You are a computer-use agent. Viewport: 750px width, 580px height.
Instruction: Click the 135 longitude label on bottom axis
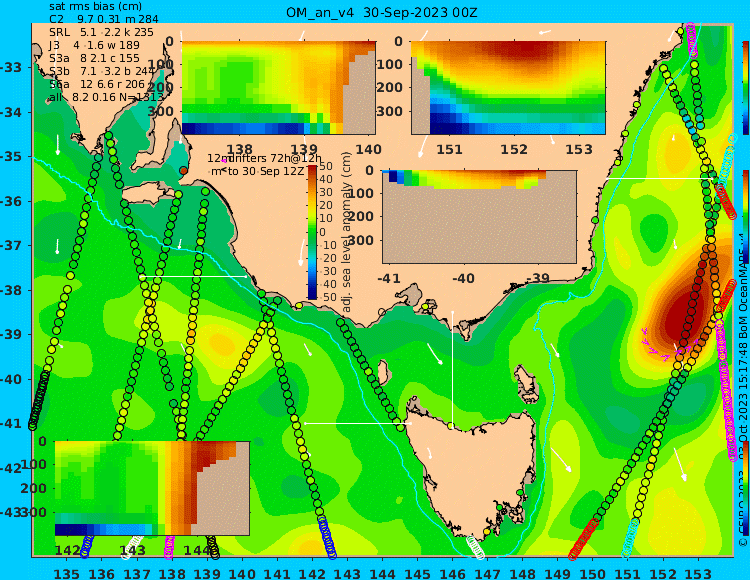pos(66,573)
